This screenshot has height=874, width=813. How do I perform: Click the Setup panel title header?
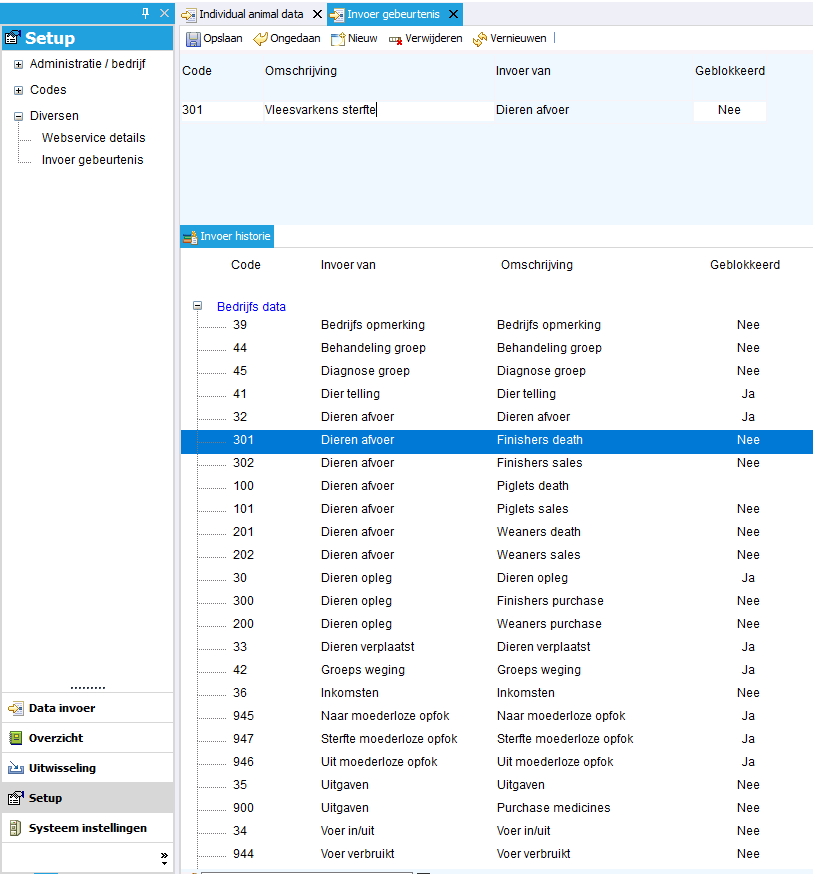pos(87,38)
